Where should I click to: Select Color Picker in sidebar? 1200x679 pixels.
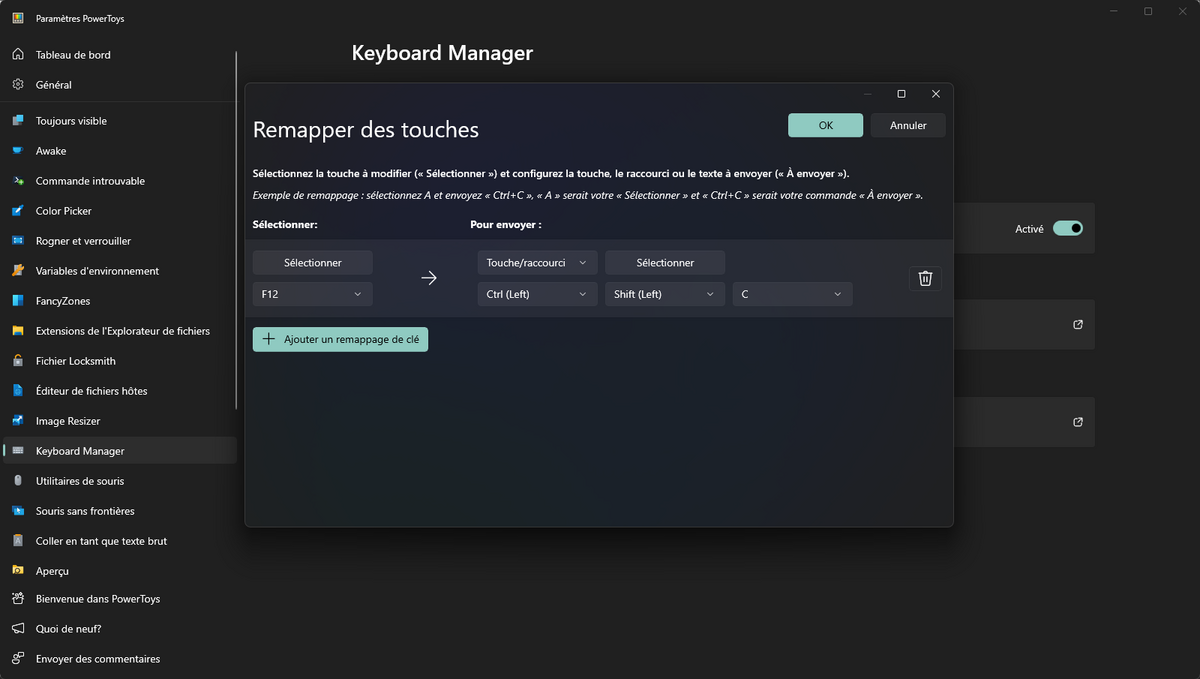(120, 211)
